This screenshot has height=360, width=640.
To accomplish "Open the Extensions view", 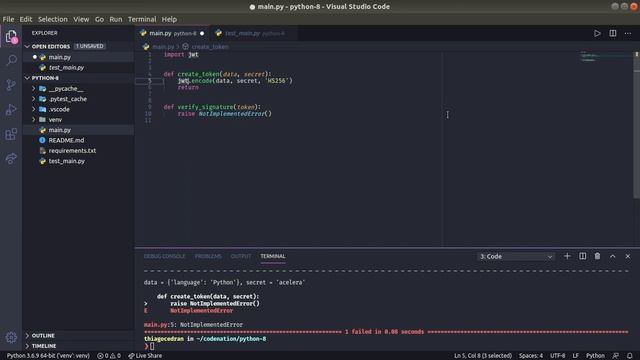I will pyautogui.click(x=11, y=134).
